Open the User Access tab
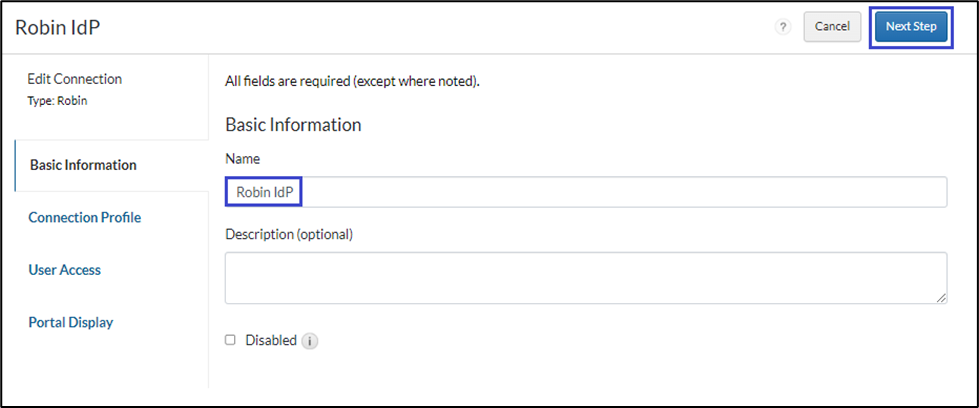Viewport: 979px width, 408px height. (x=65, y=270)
